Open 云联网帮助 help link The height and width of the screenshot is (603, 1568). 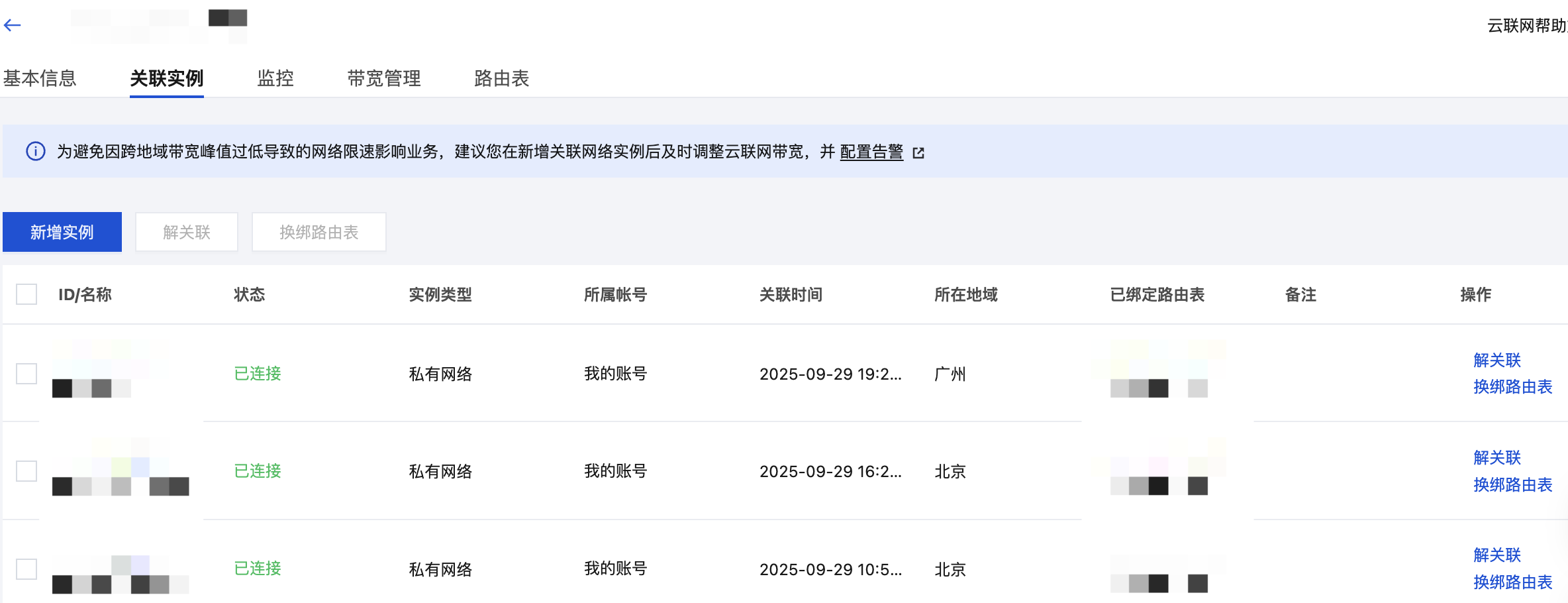[1526, 26]
